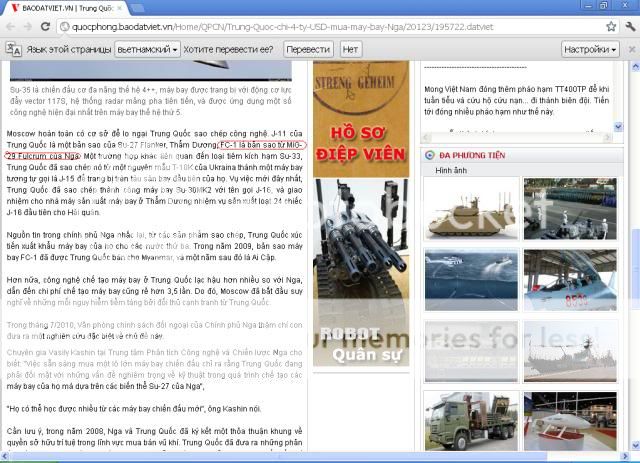Open the Chrome wrench menu
640x463 pixels.
tap(630, 27)
